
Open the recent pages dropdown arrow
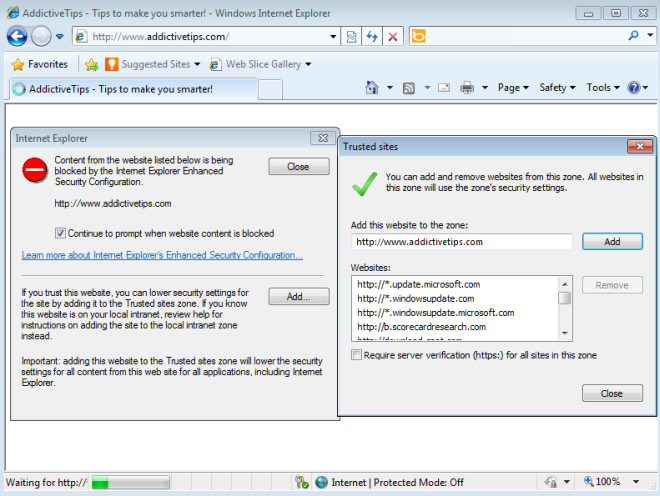(60, 36)
